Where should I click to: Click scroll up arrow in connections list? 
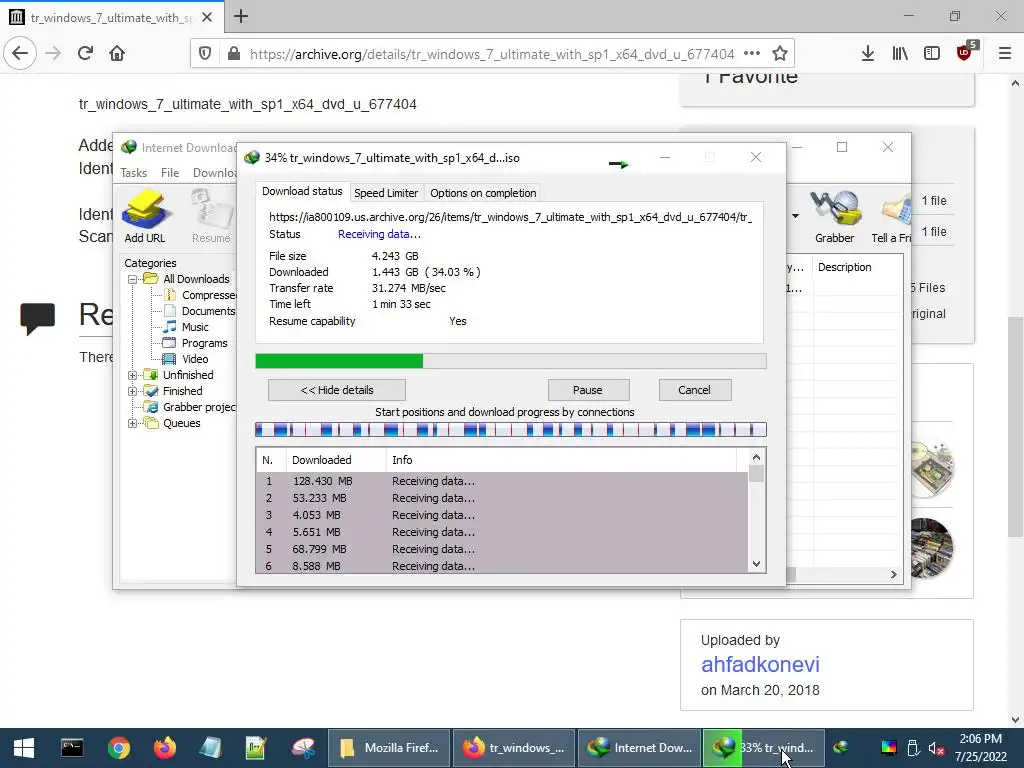(x=756, y=458)
